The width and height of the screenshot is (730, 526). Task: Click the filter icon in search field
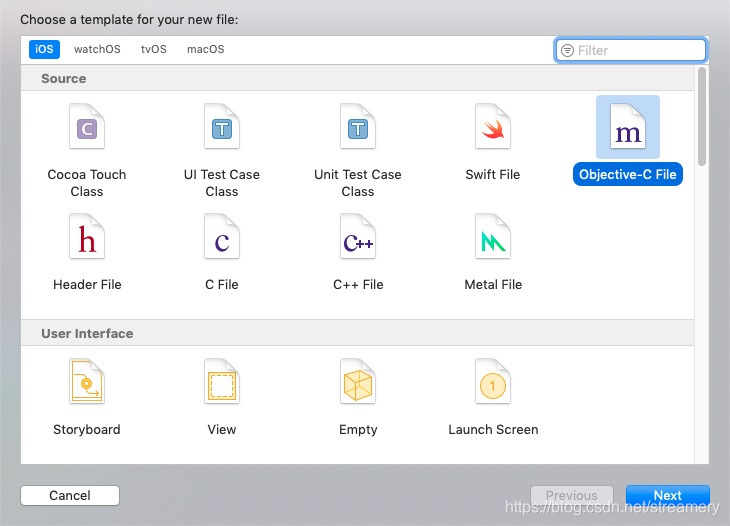pyautogui.click(x=567, y=50)
